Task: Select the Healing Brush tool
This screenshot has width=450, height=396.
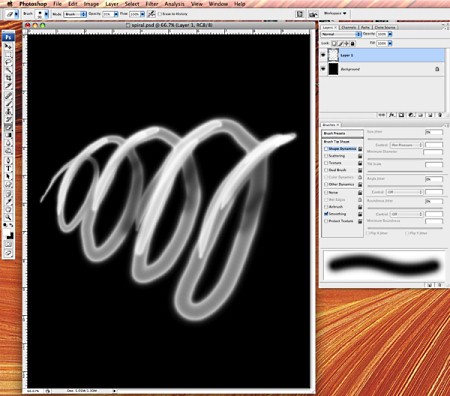Action: 8,96
